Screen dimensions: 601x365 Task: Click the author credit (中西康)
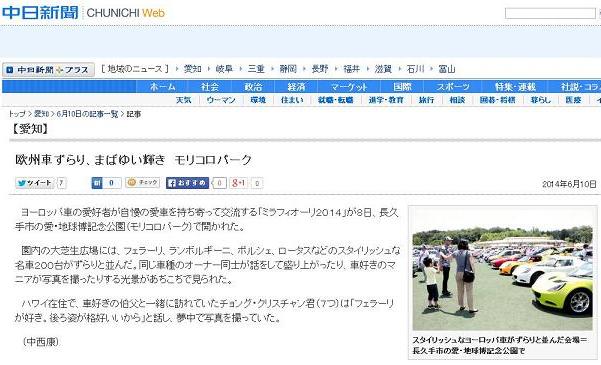click(x=41, y=341)
